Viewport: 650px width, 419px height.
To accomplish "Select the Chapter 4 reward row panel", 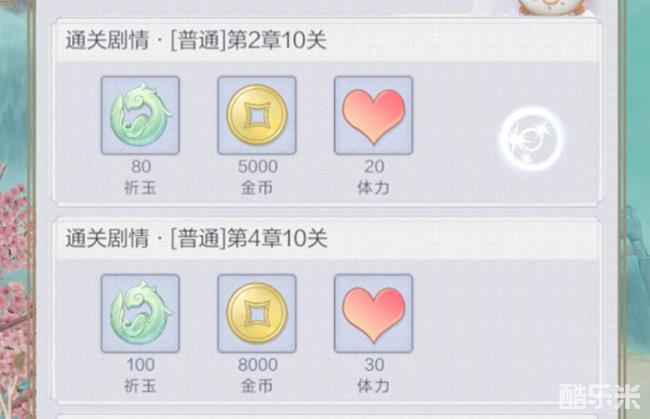I will (x=327, y=310).
